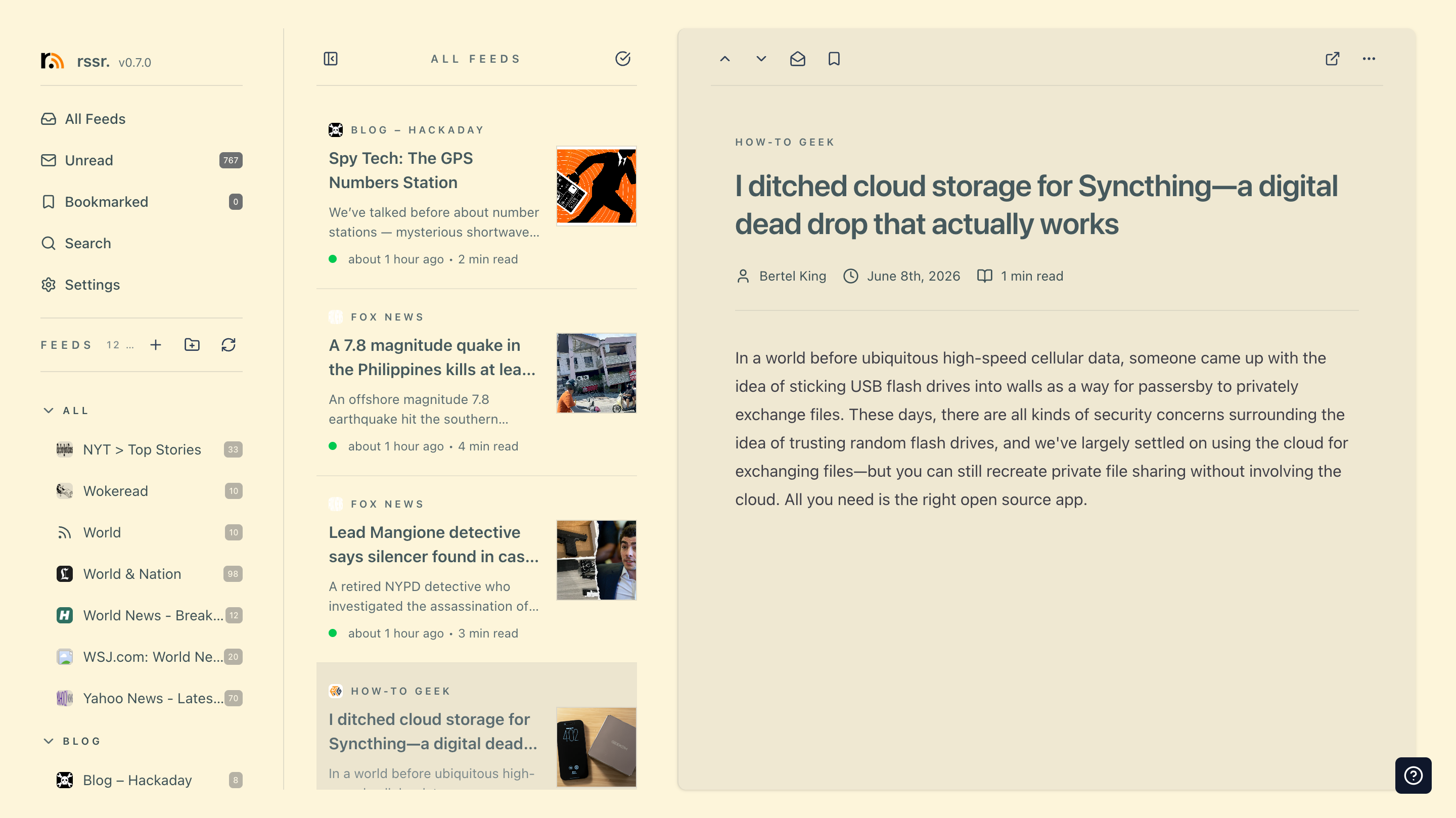Click the 1 min read label

point(1031,276)
